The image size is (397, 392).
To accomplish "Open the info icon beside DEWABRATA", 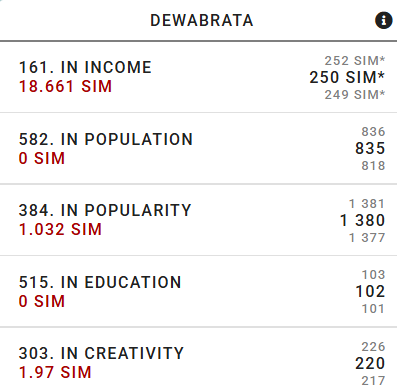I will (x=384, y=20).
